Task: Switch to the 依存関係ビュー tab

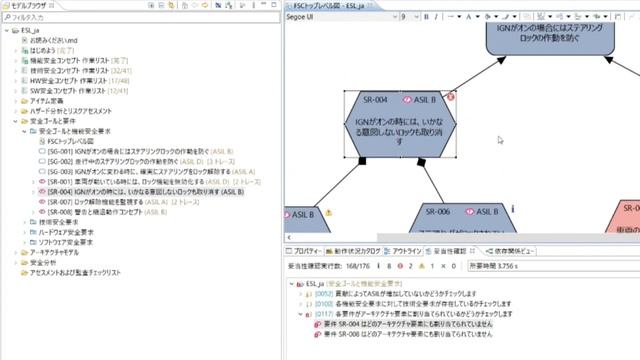Action: point(510,251)
